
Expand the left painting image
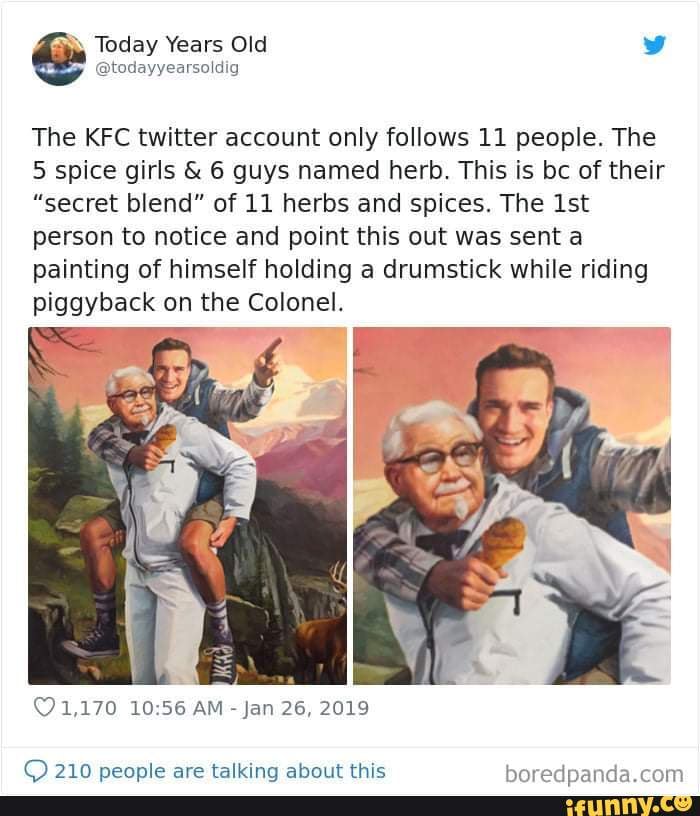185,500
